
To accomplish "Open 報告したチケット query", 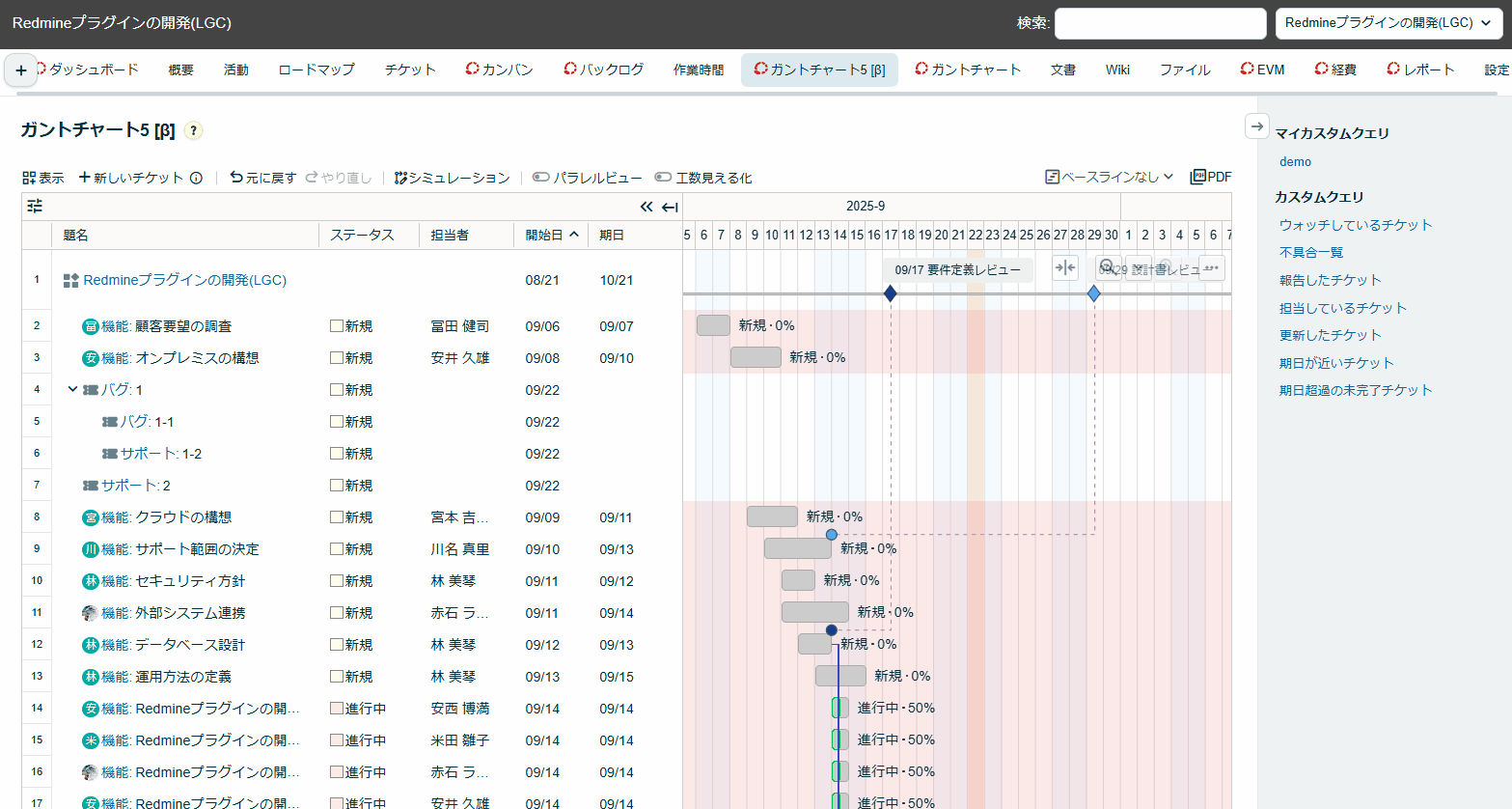I will [1331, 280].
